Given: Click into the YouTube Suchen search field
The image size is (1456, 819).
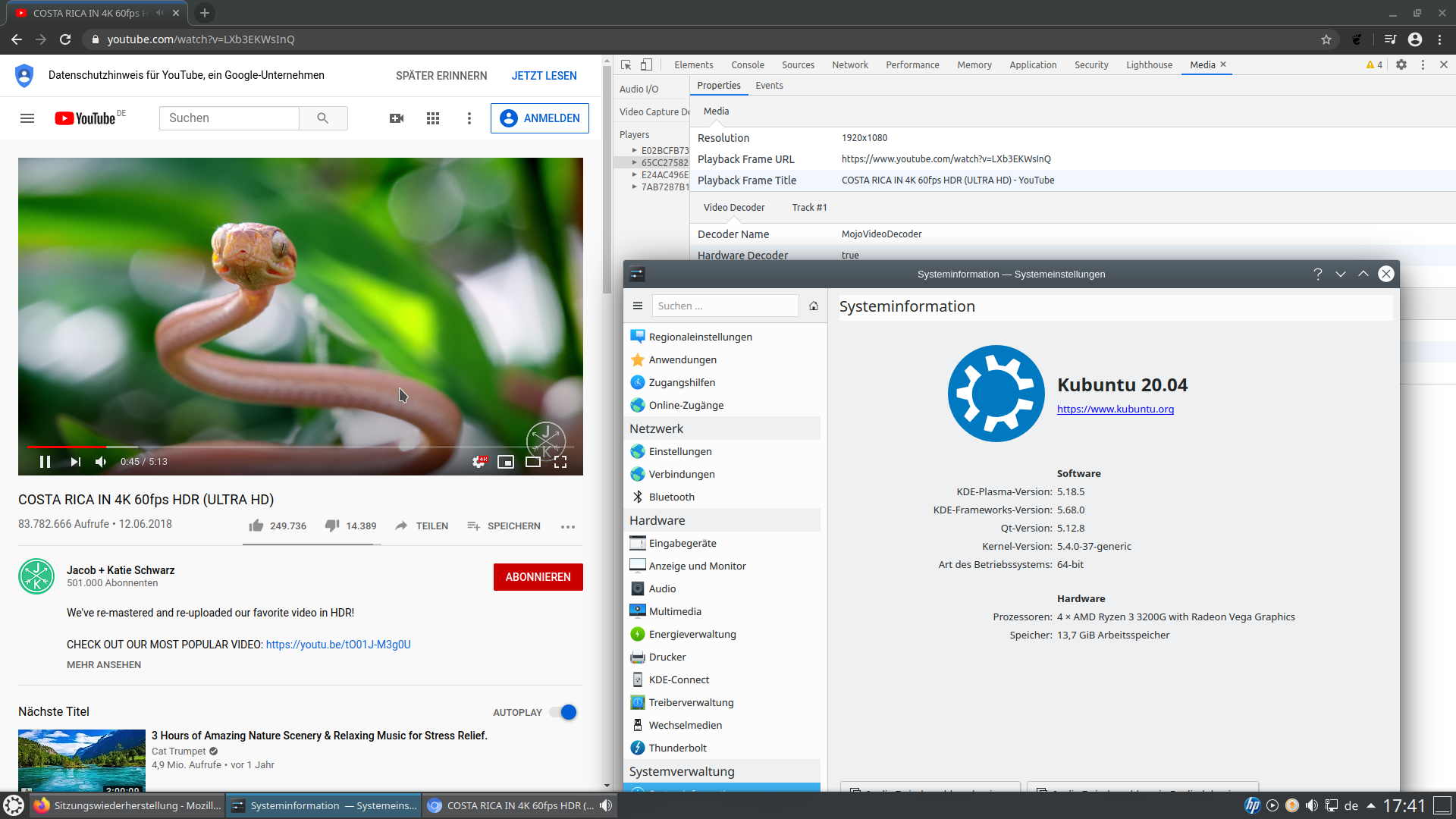Looking at the screenshot, I should point(229,118).
